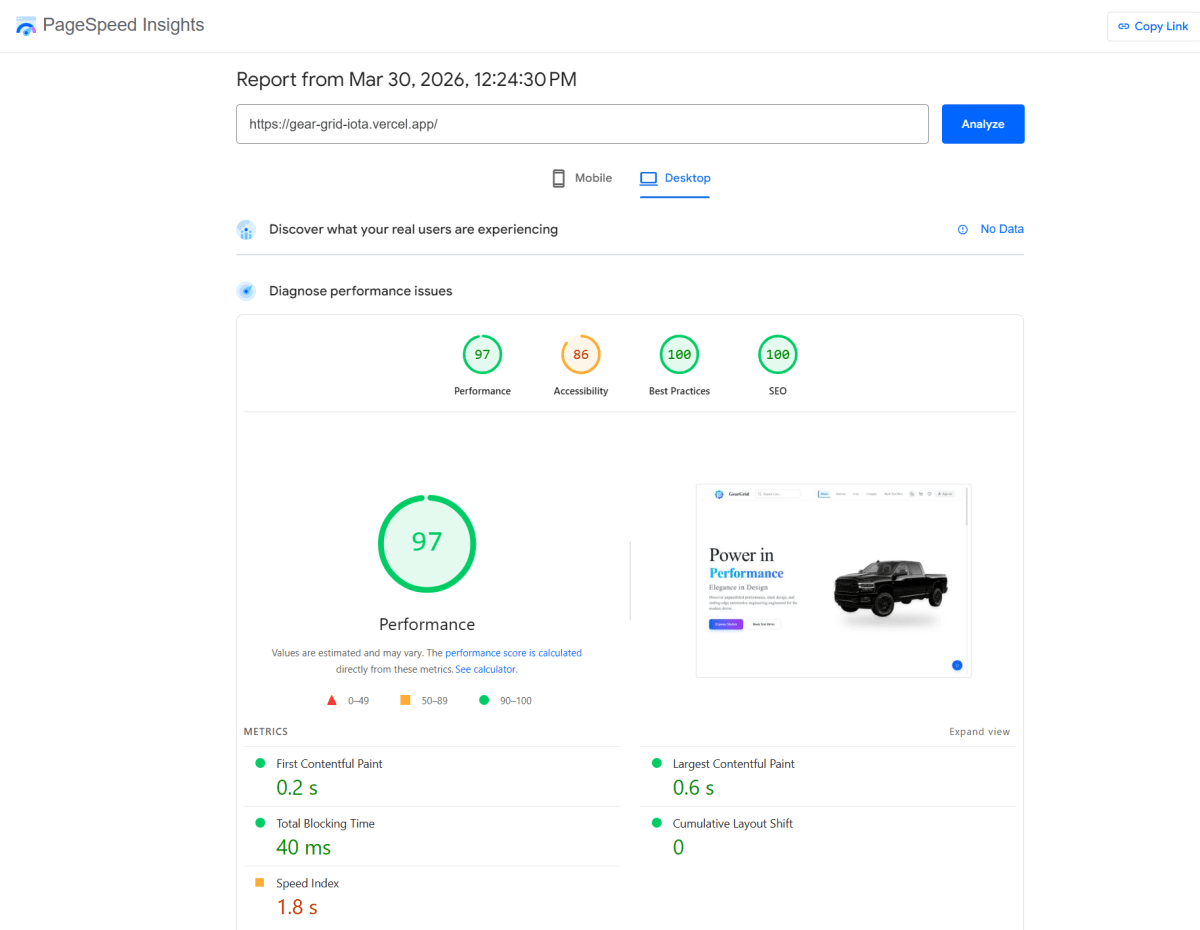The width and height of the screenshot is (1200, 930).
Task: Jump to the SEO score gauge 100
Action: point(778,355)
